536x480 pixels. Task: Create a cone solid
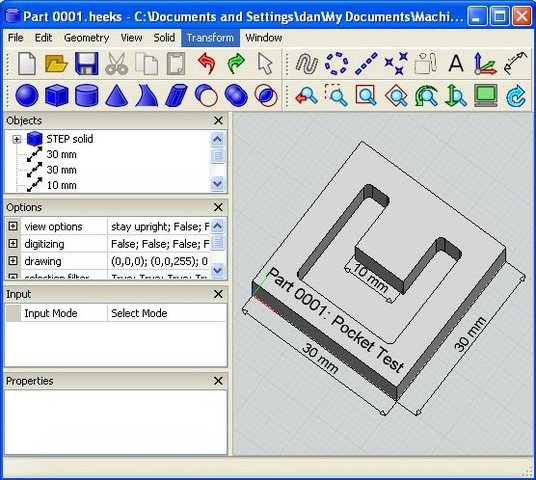click(x=117, y=95)
